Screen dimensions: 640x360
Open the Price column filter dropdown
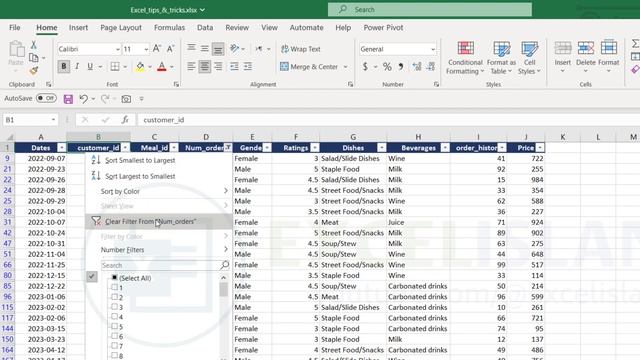pos(540,148)
